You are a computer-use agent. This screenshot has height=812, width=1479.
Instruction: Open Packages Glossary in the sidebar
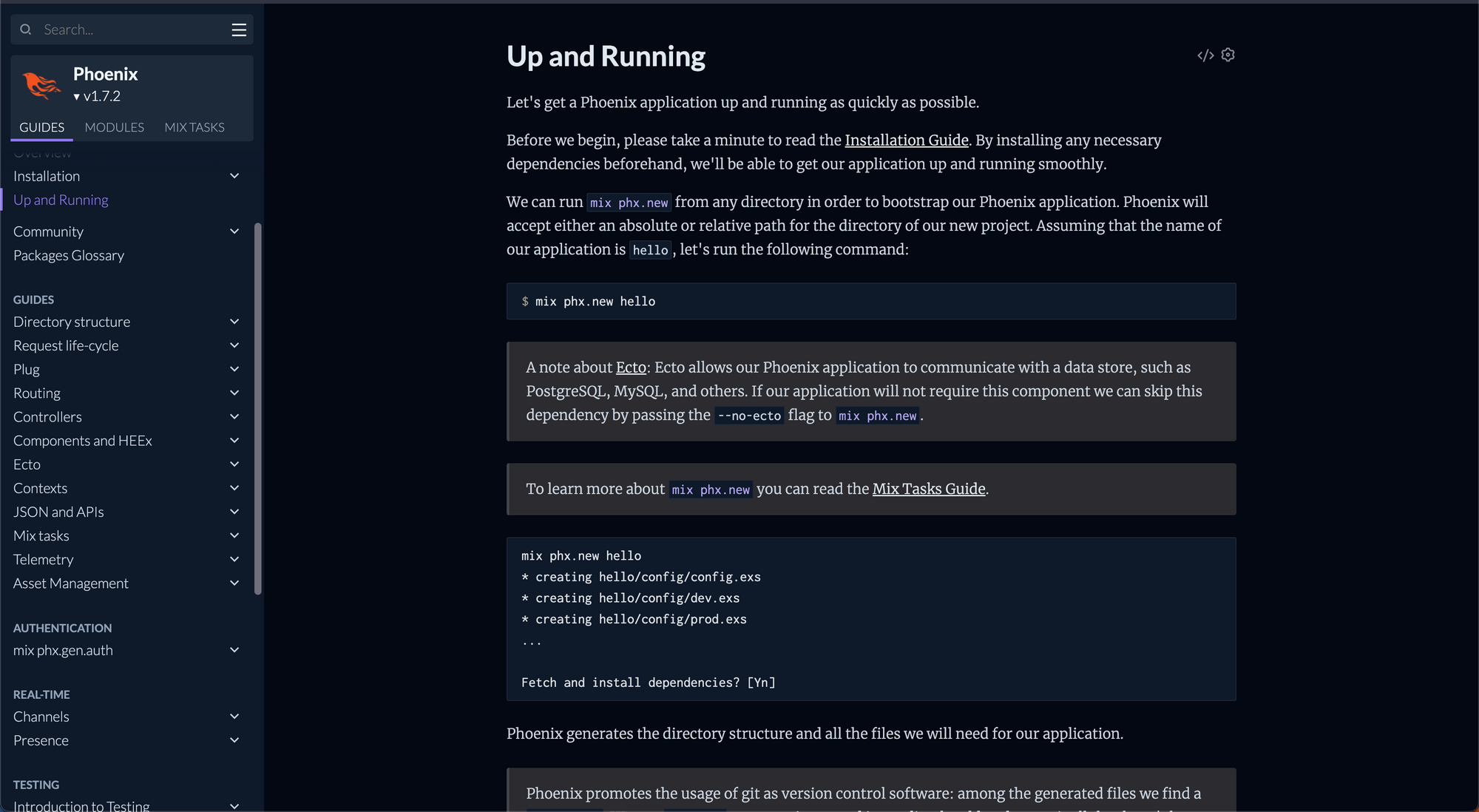click(x=69, y=255)
